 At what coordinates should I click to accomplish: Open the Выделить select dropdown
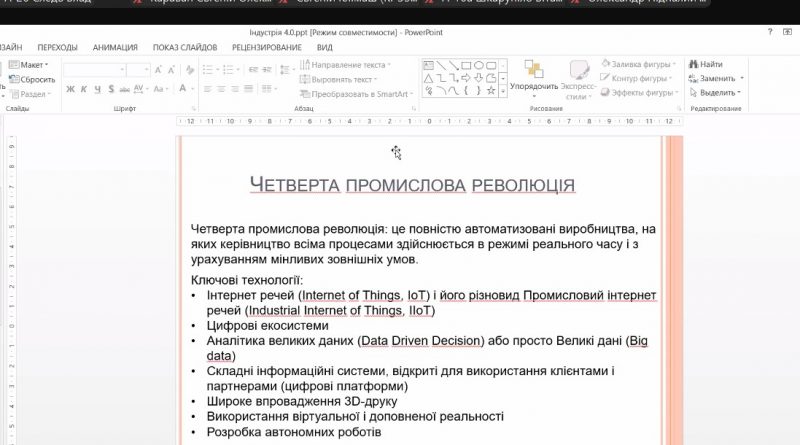coord(715,92)
